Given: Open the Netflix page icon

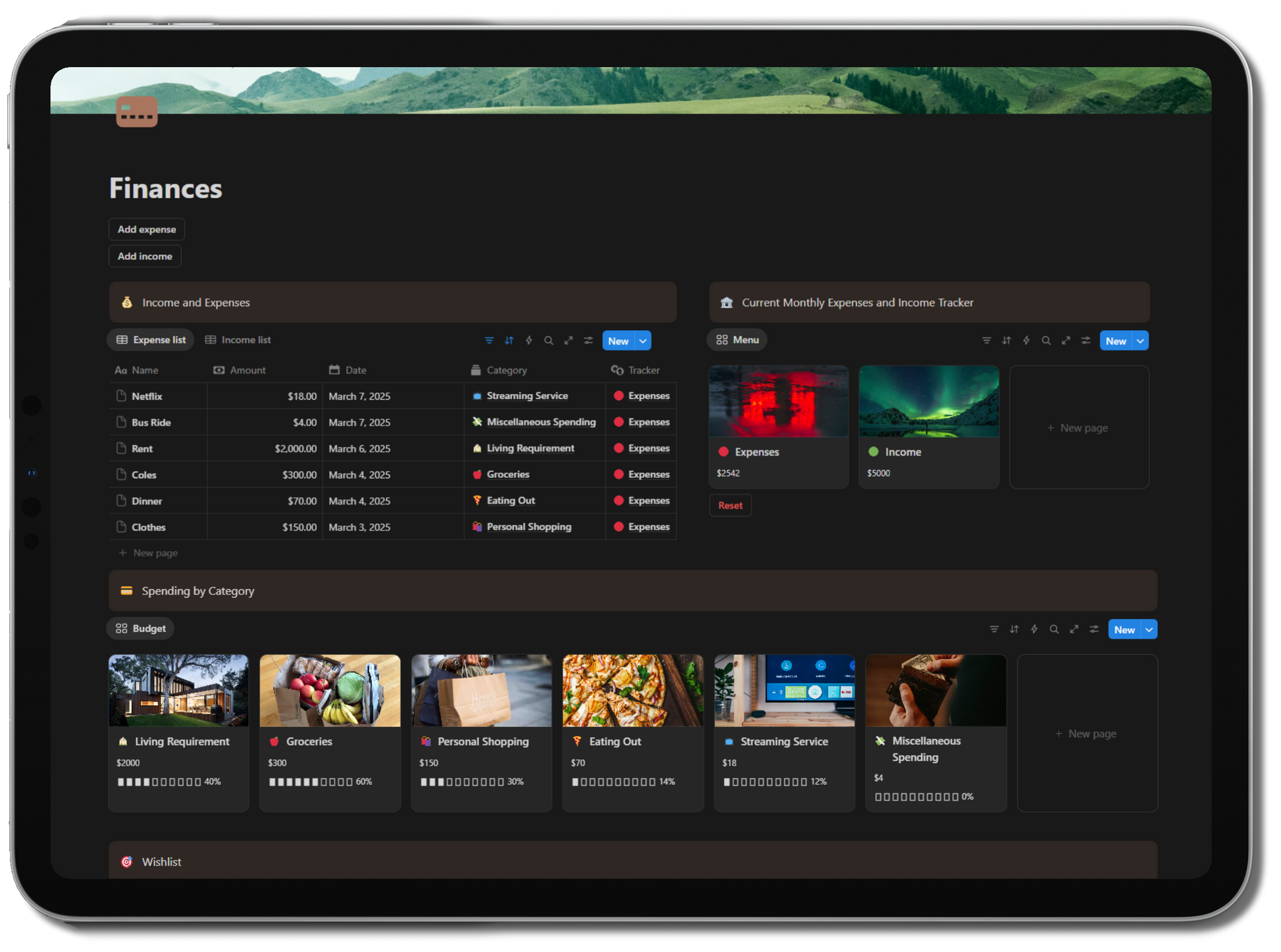Looking at the screenshot, I should (121, 396).
